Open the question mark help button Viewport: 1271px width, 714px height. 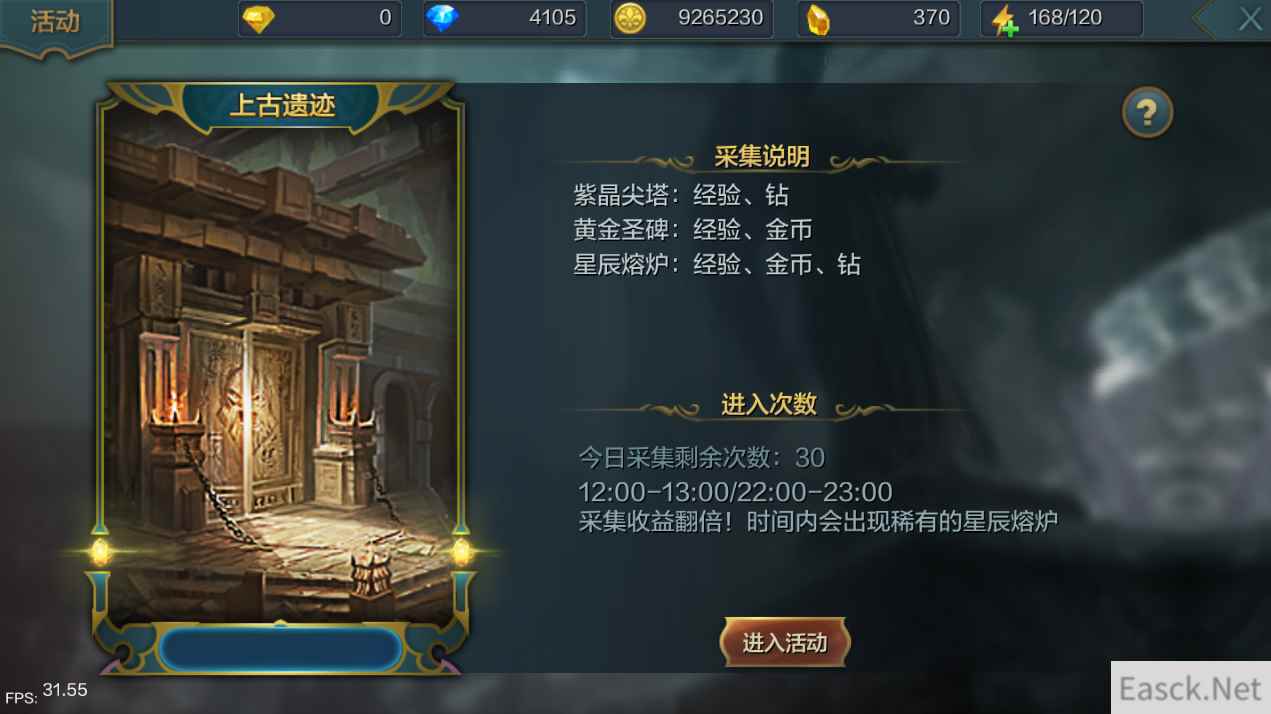tap(1147, 112)
